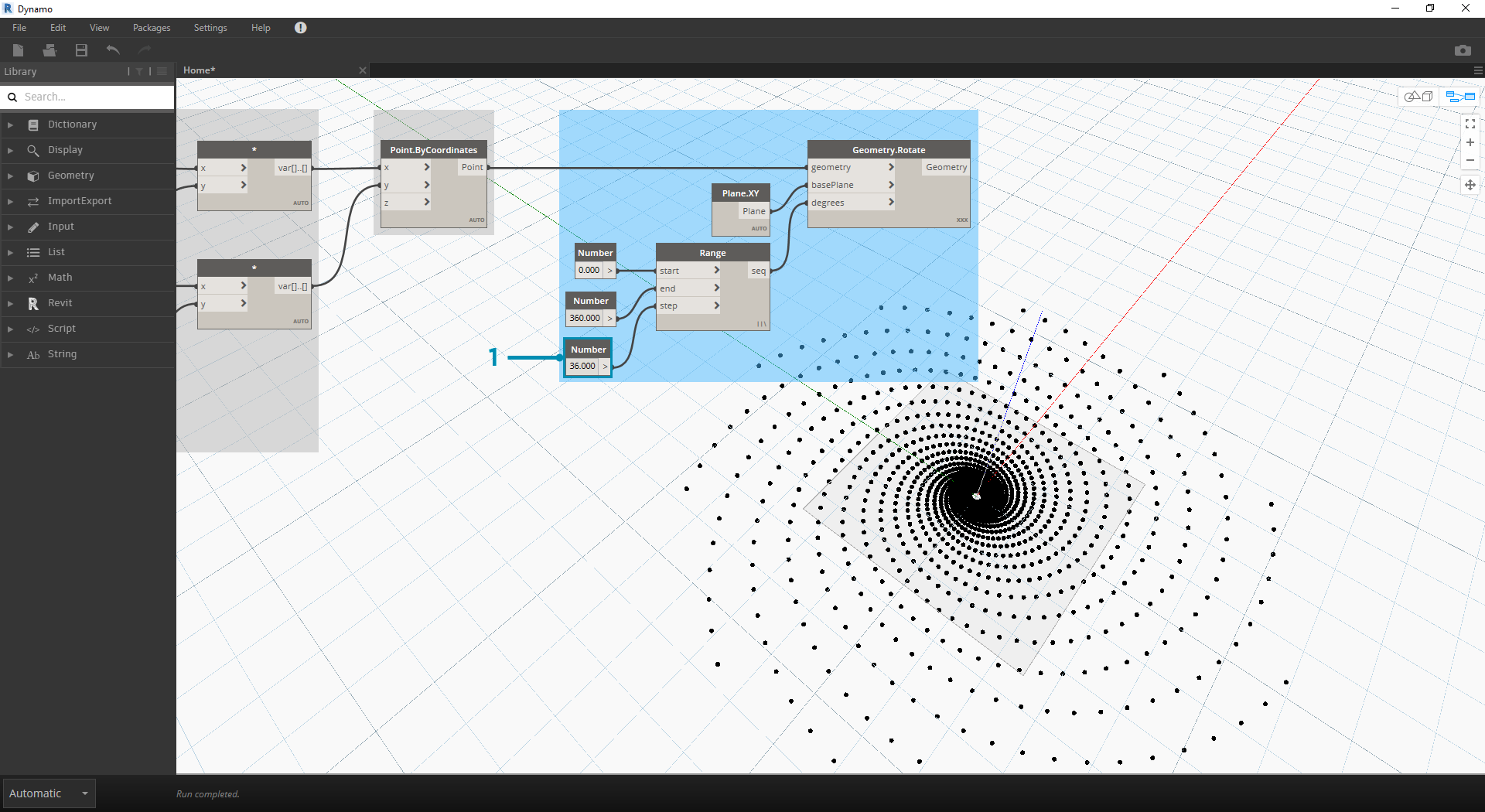Expand the ImportExport category arrow
The width and height of the screenshot is (1485, 812).
10,201
